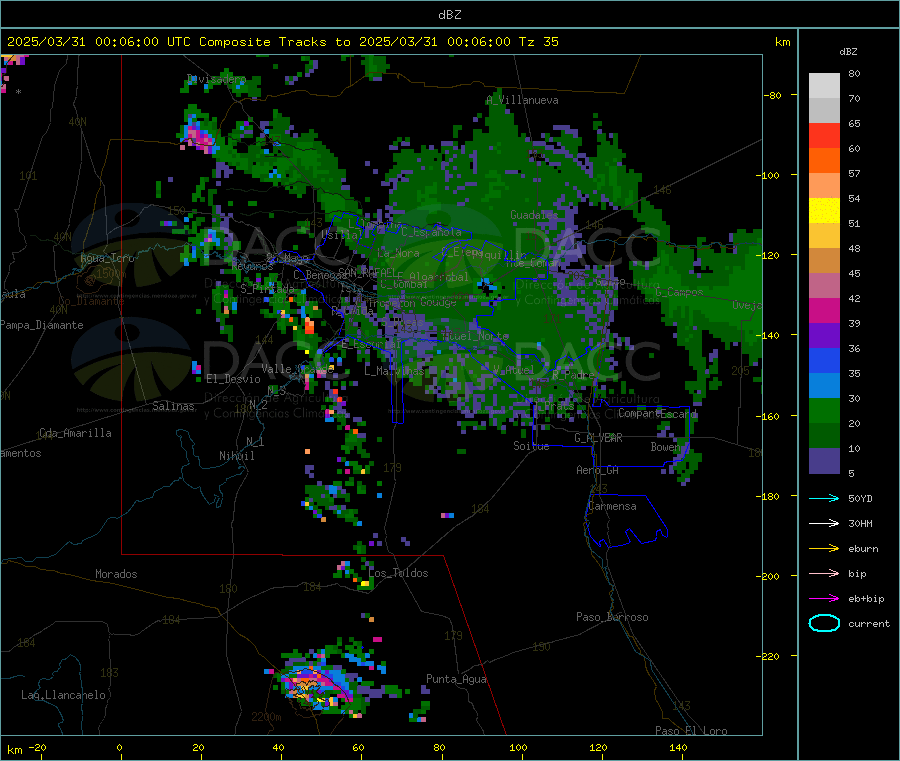Click the 'El_Desvio' place label
900x761 pixels.
pos(233,379)
